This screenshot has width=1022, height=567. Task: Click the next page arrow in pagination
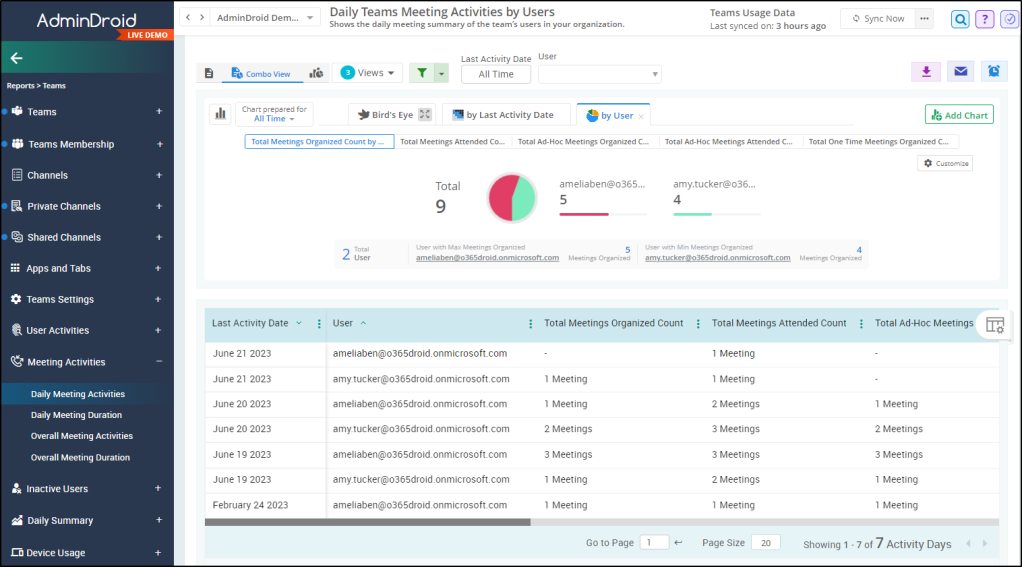(x=985, y=544)
